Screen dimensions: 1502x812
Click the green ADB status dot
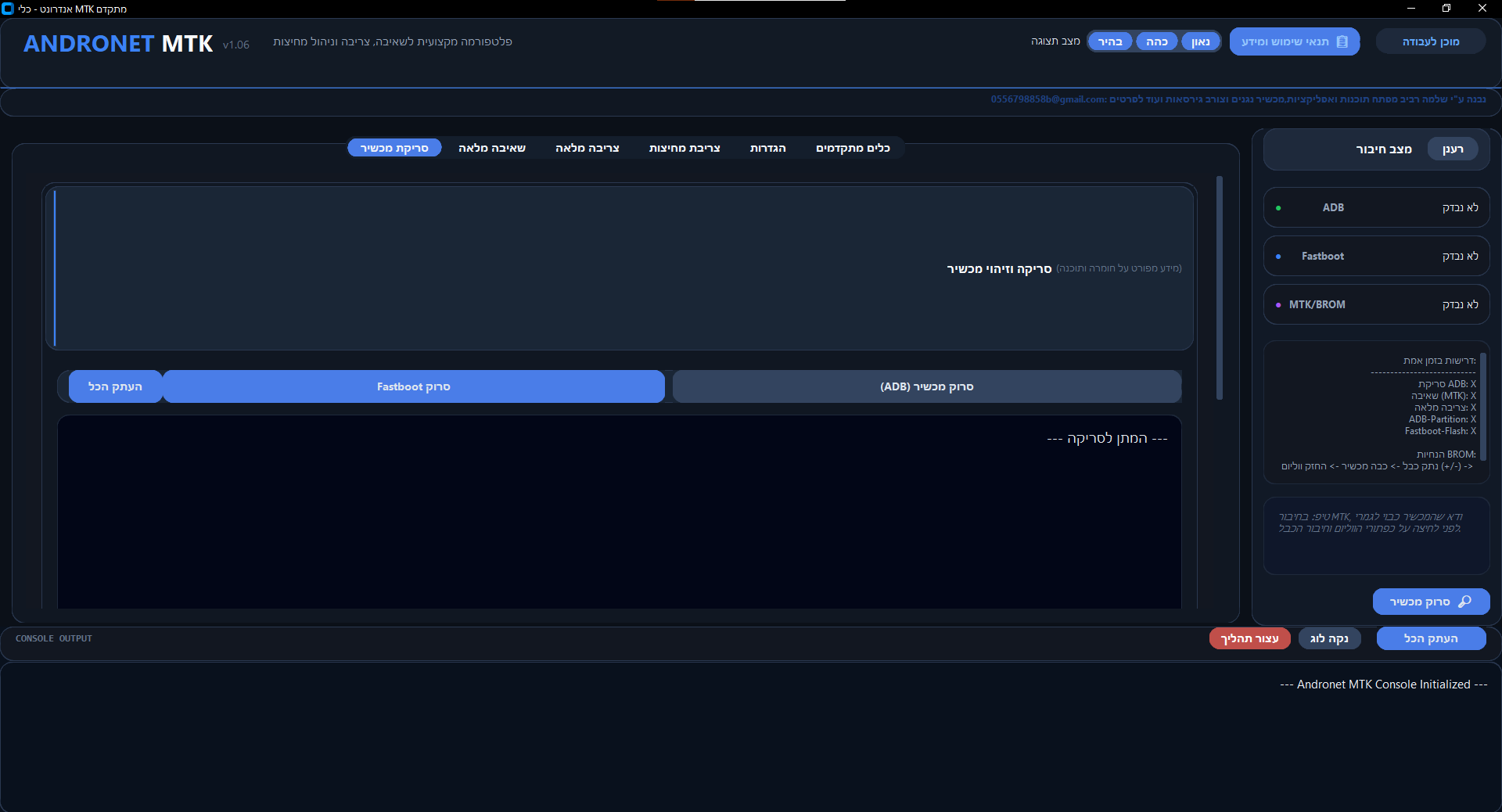(x=1278, y=208)
